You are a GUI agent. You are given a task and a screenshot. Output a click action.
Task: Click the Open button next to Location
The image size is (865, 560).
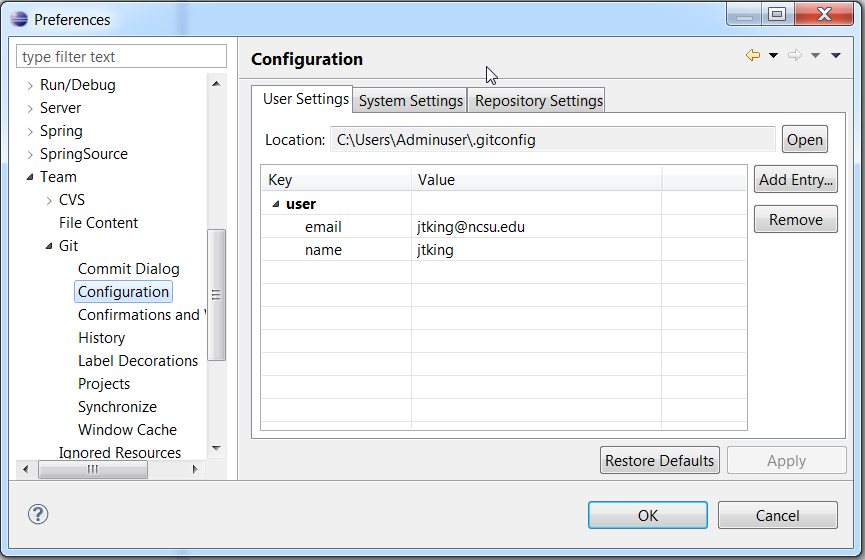point(804,140)
